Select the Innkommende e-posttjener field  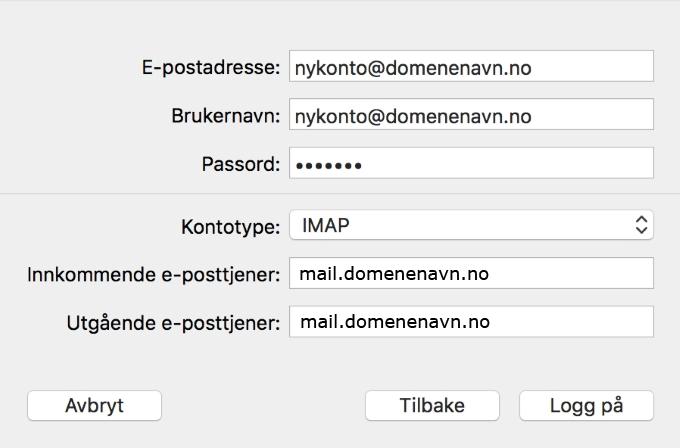[470, 273]
